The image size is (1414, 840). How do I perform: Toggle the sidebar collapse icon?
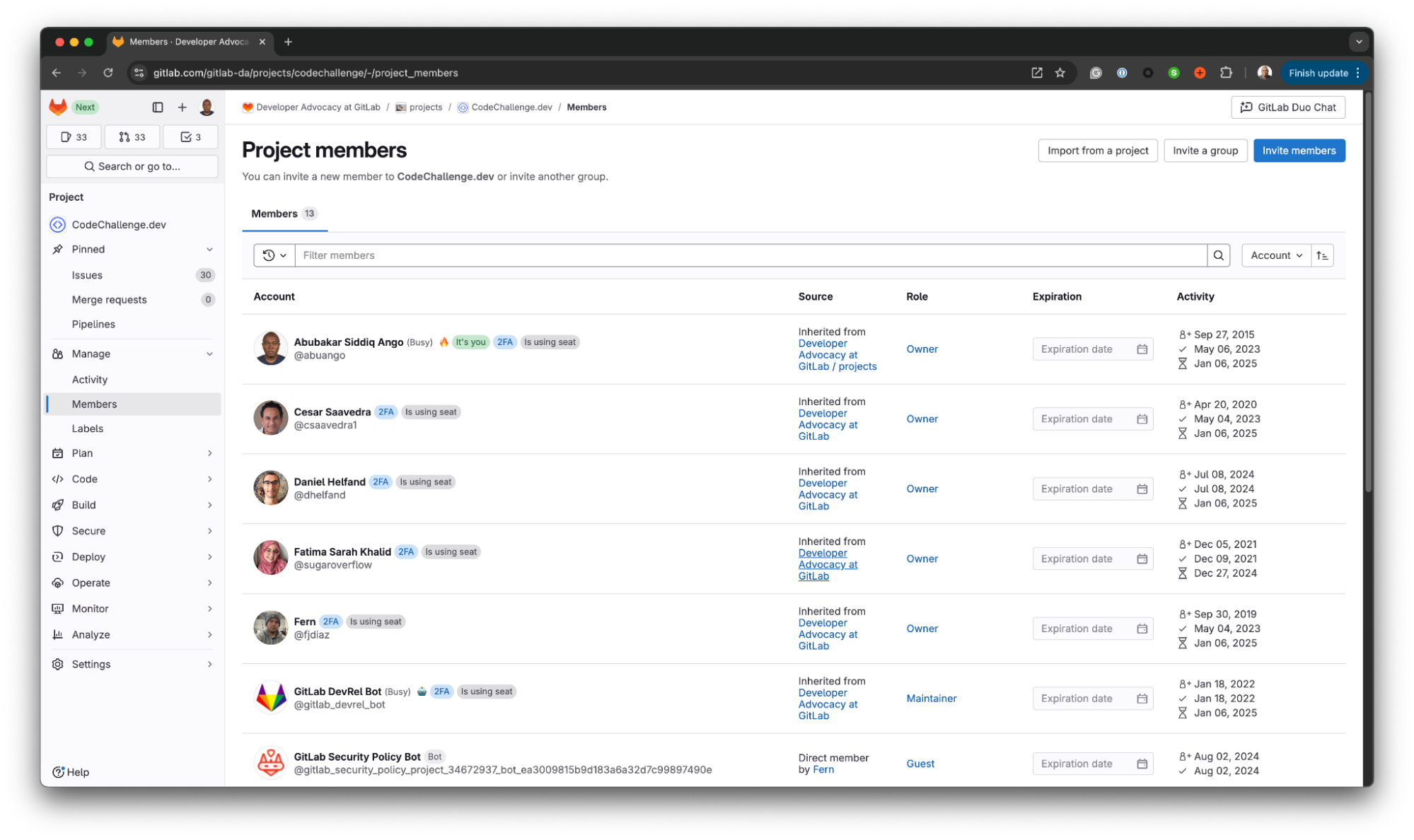pos(158,107)
